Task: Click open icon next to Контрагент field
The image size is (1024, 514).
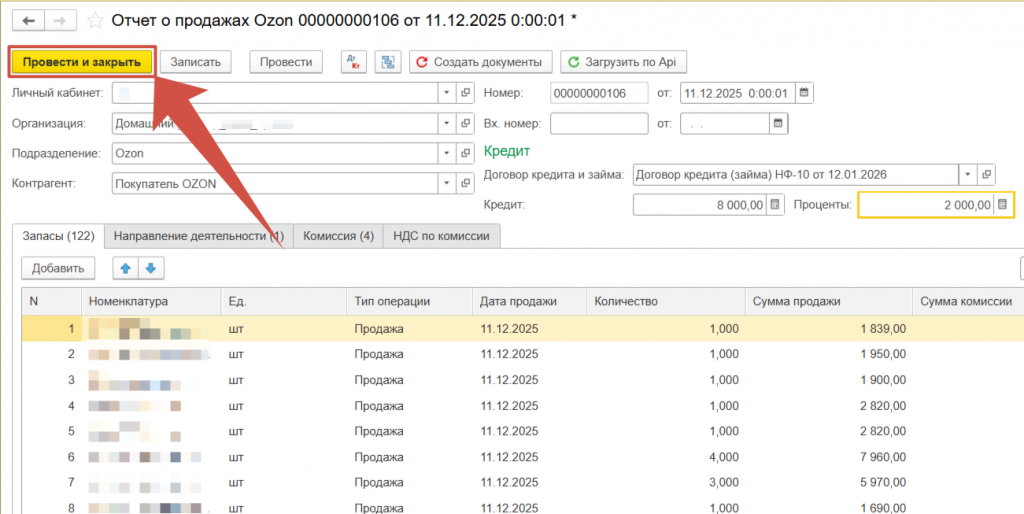Action: click(x=465, y=184)
